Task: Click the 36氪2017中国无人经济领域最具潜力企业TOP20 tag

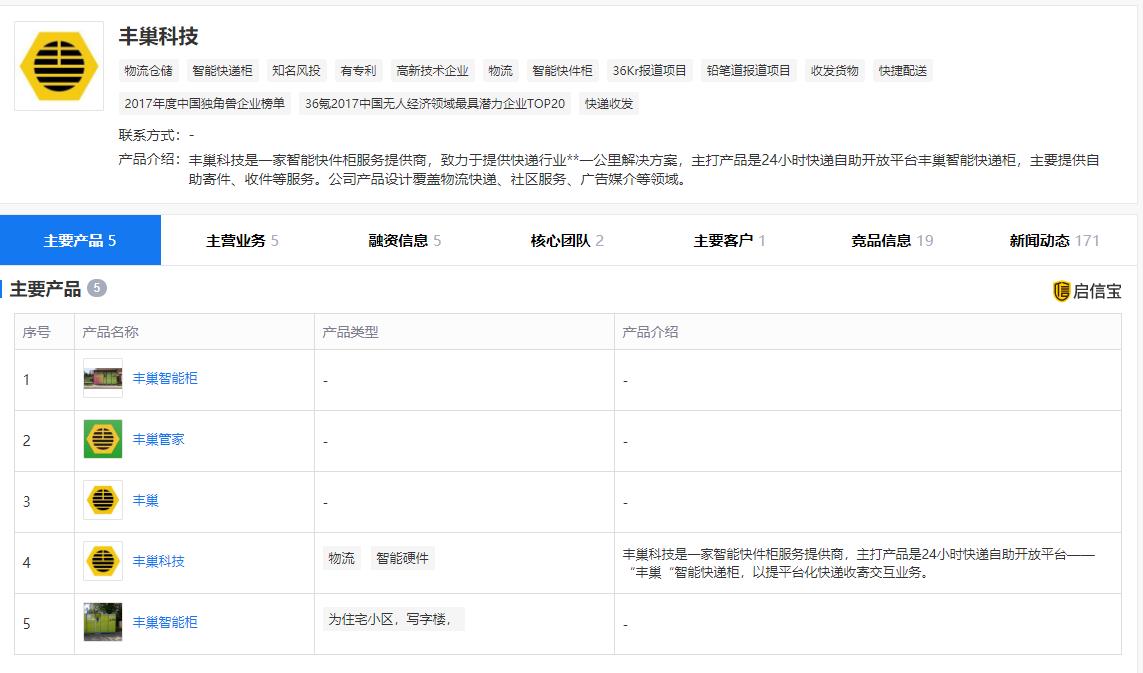Action: 434,104
